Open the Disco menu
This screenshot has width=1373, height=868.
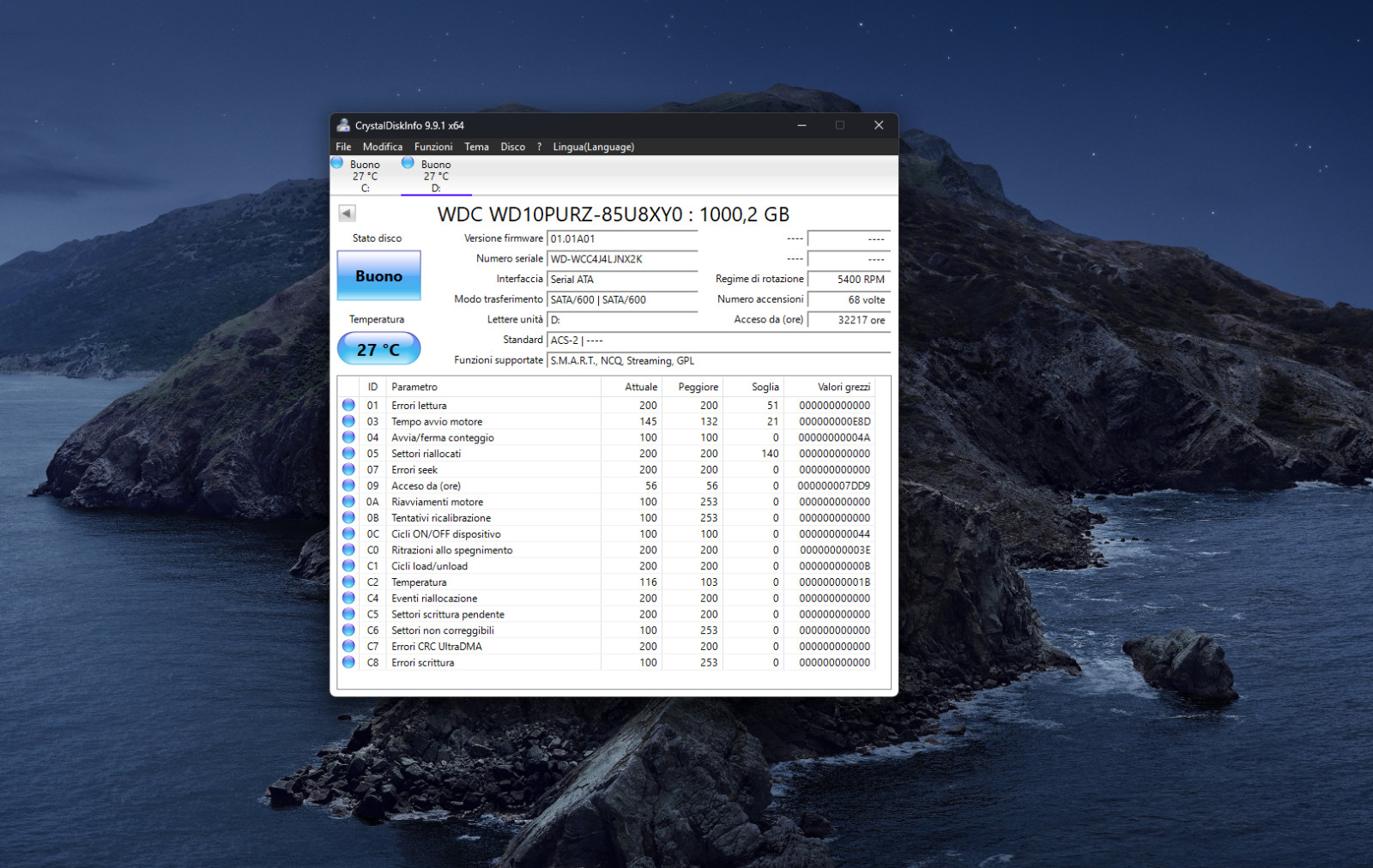[513, 147]
